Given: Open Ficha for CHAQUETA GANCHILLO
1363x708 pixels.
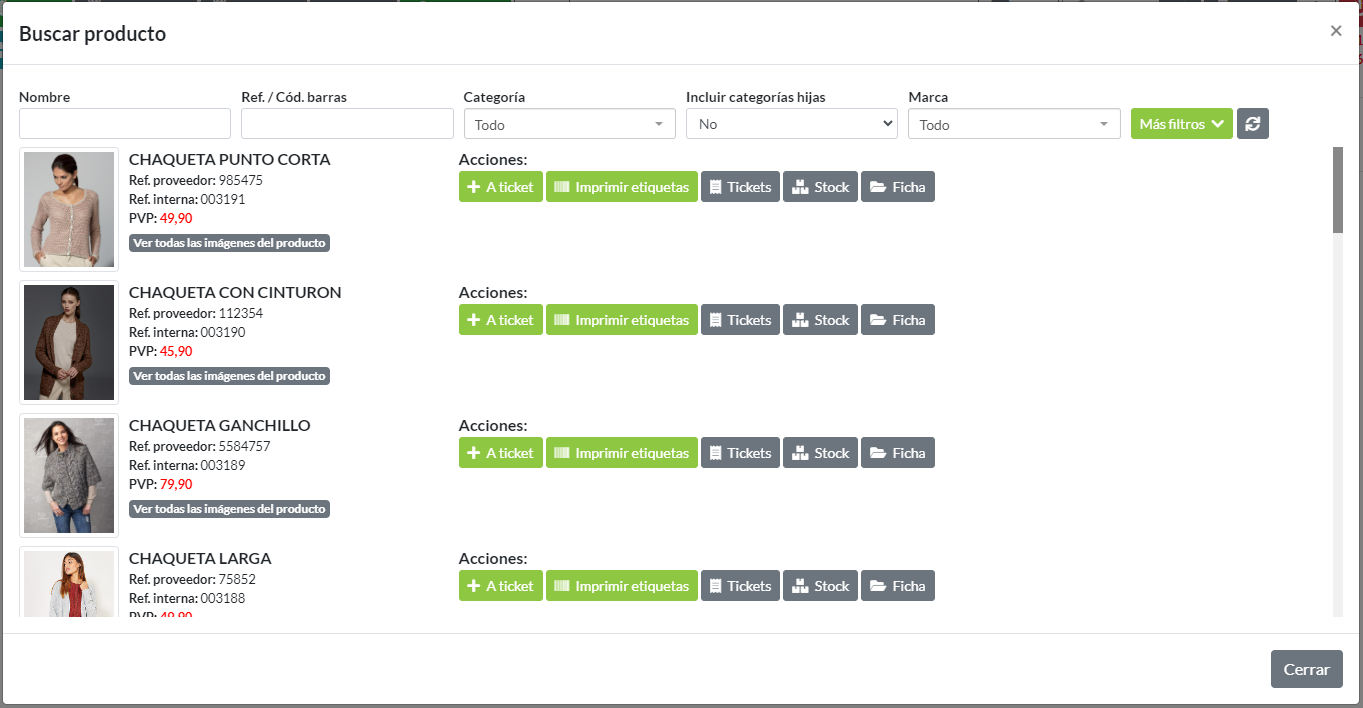Looking at the screenshot, I should pos(897,453).
